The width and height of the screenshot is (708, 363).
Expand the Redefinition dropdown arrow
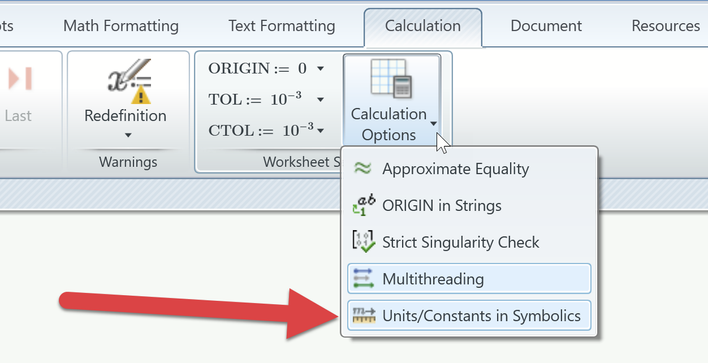pyautogui.click(x=128, y=135)
